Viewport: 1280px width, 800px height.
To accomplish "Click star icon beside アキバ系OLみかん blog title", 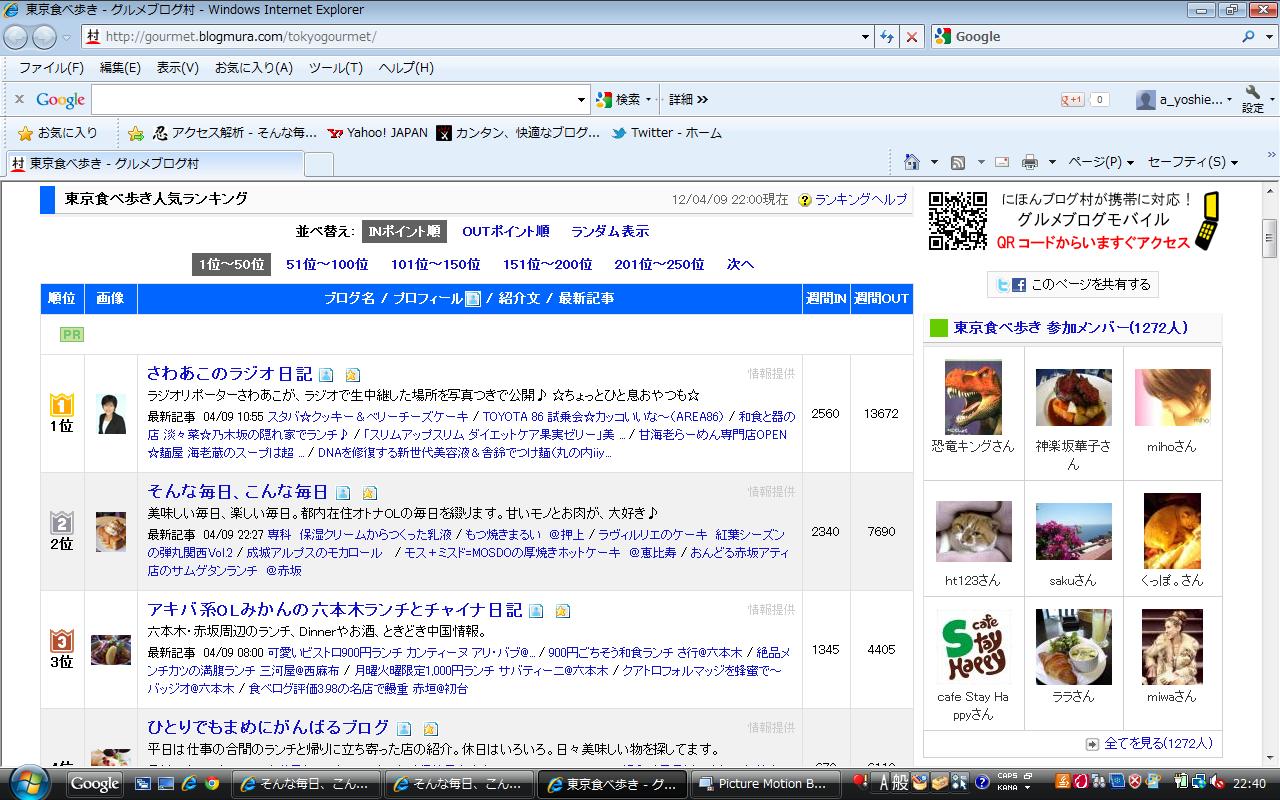I will tap(562, 611).
